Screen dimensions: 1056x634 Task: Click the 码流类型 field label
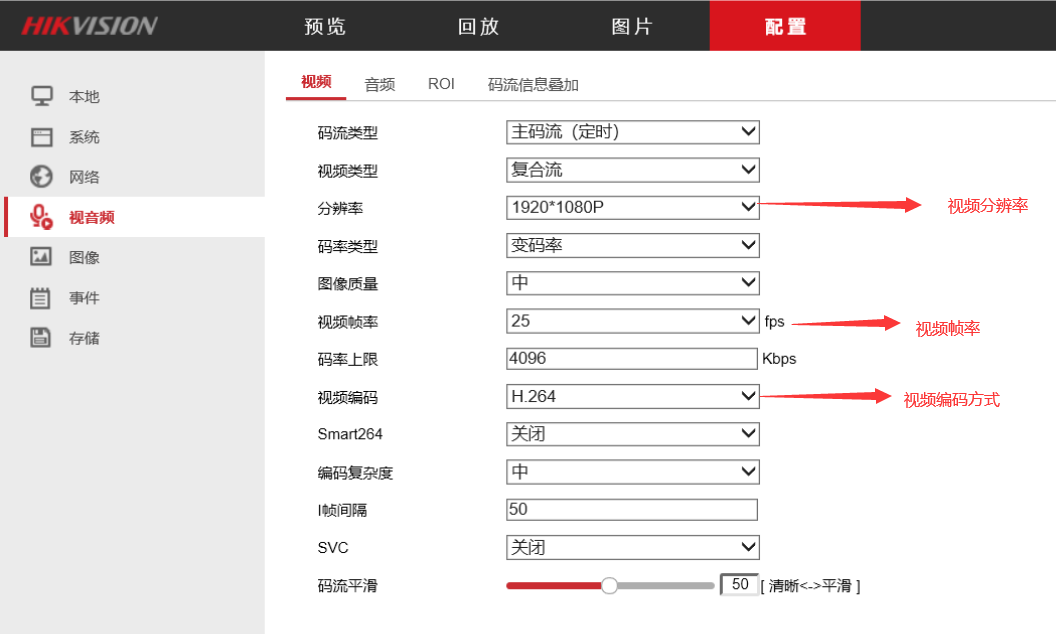(x=348, y=133)
